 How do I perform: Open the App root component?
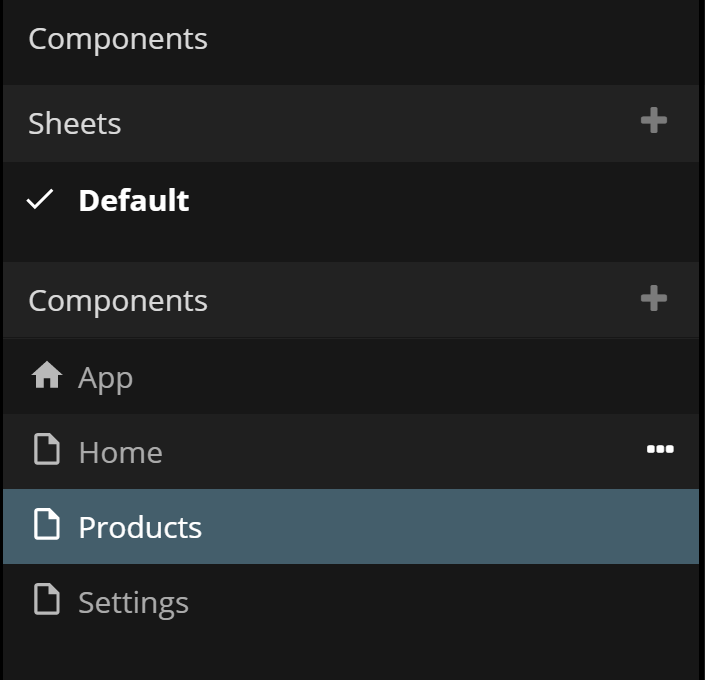[105, 378]
